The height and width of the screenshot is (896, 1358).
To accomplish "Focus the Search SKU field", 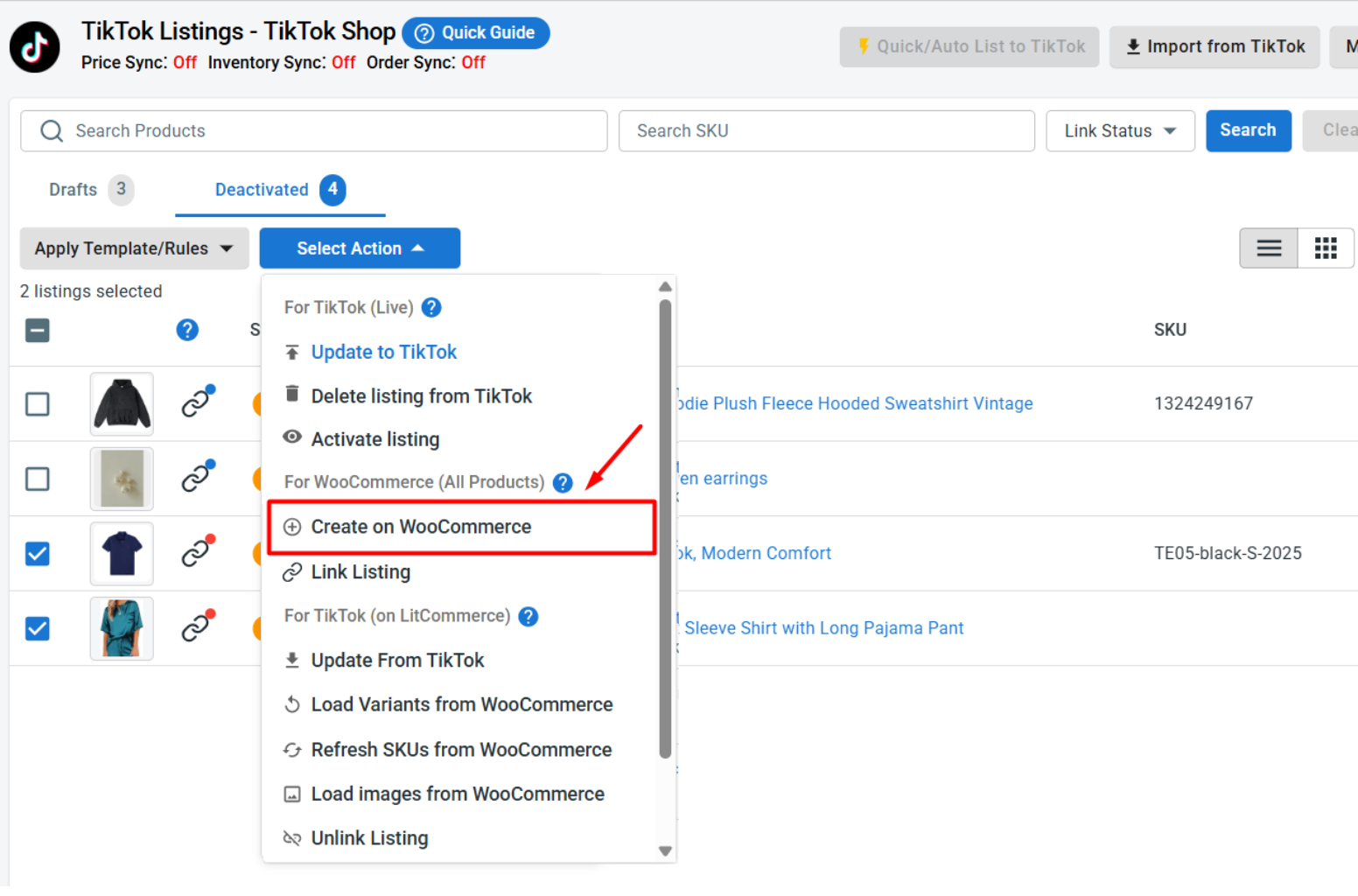I will pos(827,130).
